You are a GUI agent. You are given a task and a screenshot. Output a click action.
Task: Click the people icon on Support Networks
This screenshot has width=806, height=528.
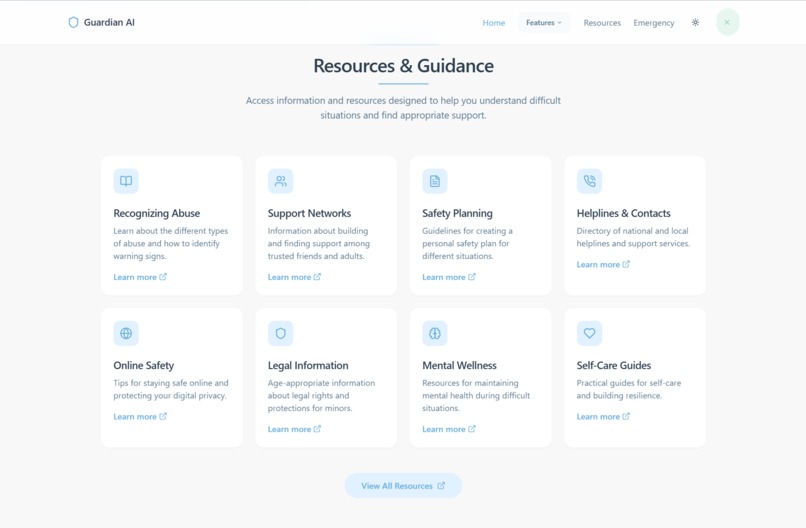pos(281,181)
